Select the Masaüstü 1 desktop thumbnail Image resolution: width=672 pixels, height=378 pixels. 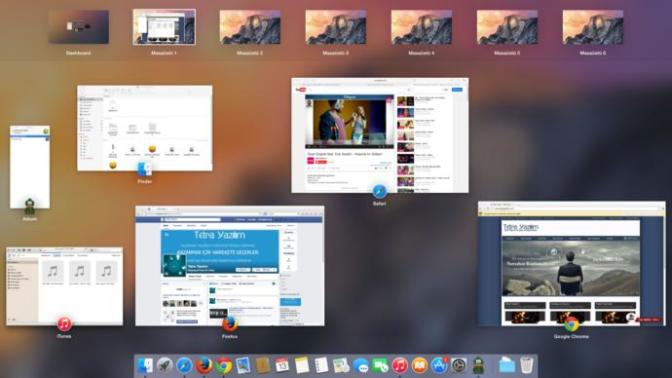164,27
